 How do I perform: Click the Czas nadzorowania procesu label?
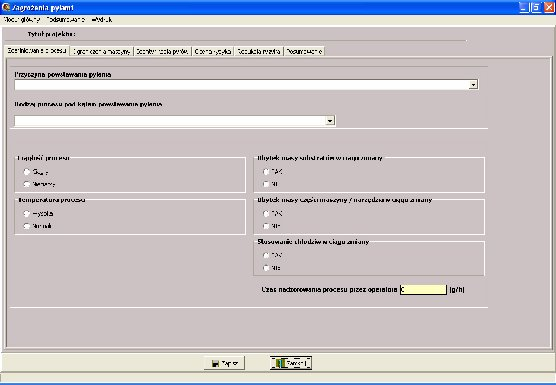click(329, 290)
